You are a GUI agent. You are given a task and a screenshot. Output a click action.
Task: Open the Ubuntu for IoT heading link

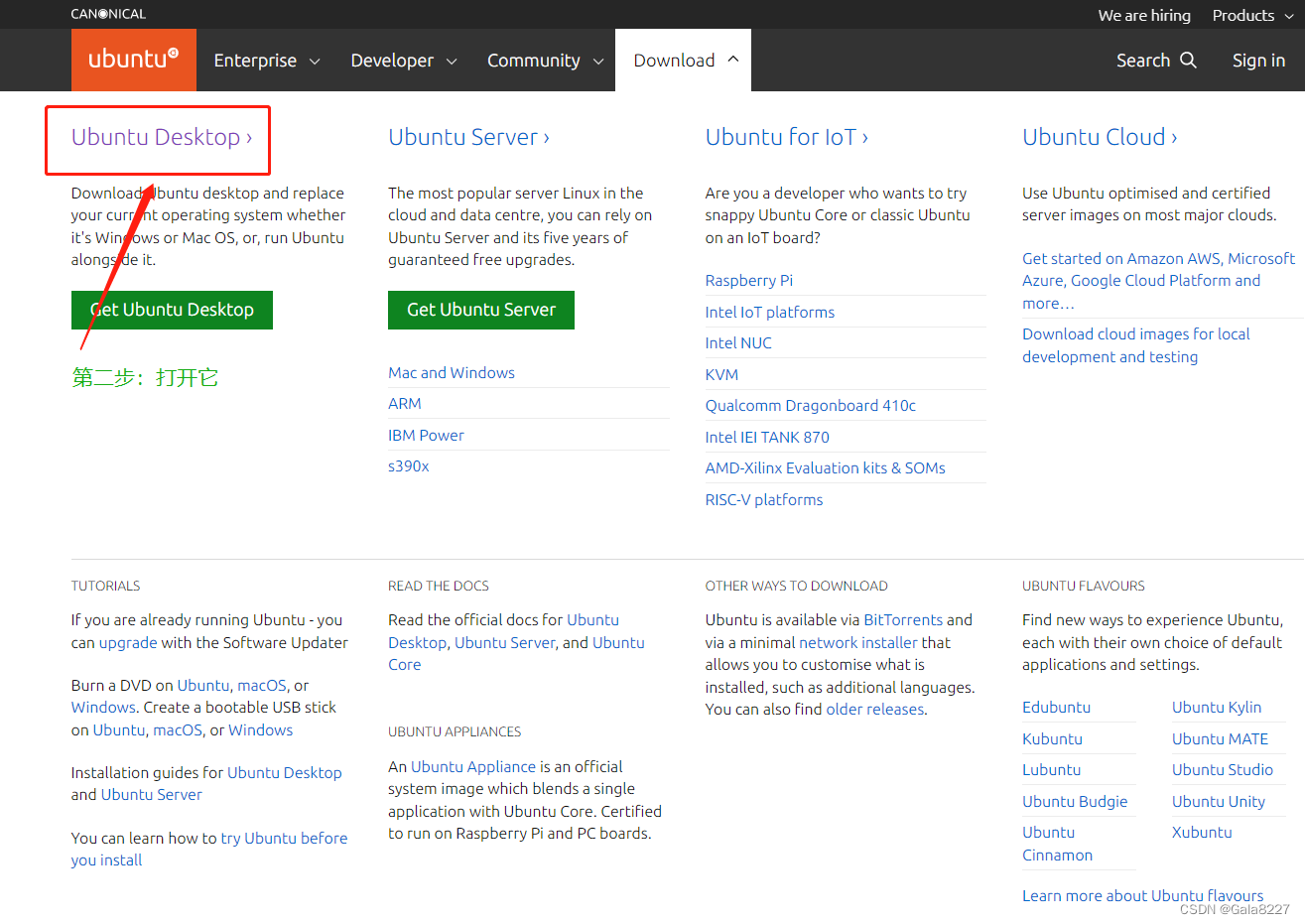point(787,137)
